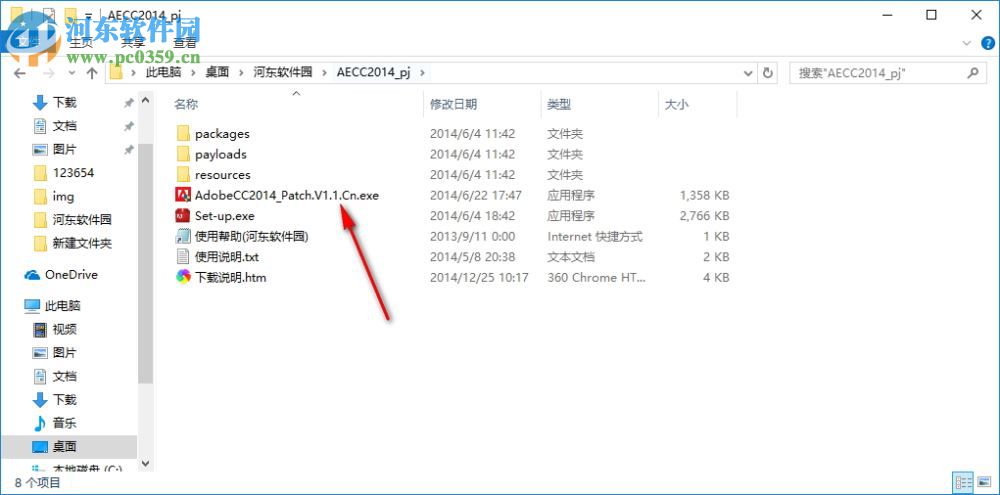The width and height of the screenshot is (1000, 495).
Task: Expand chevron after AECC2014_pj breadcrumb
Action: pos(422,73)
